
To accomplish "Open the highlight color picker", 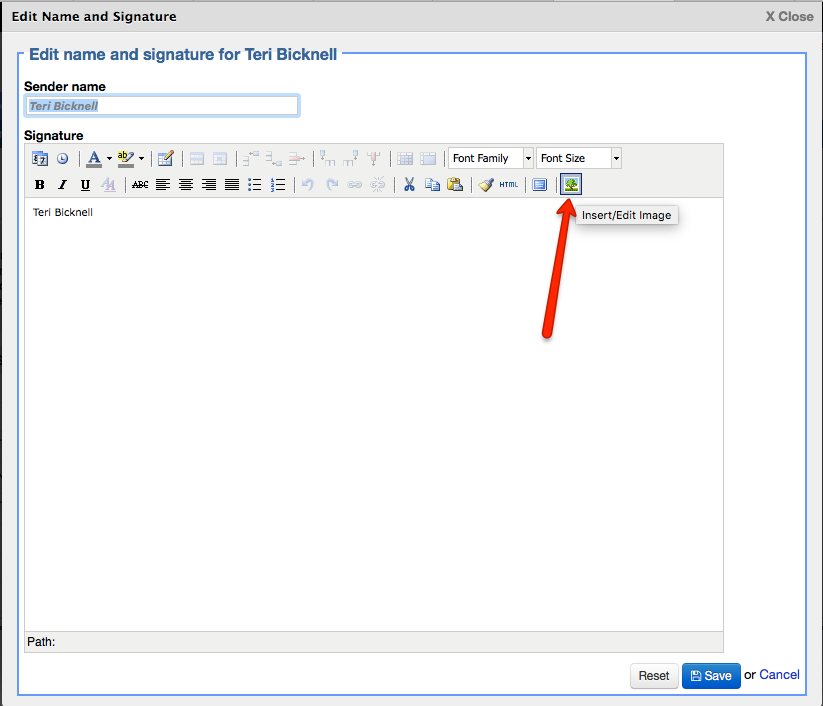I will (124, 158).
